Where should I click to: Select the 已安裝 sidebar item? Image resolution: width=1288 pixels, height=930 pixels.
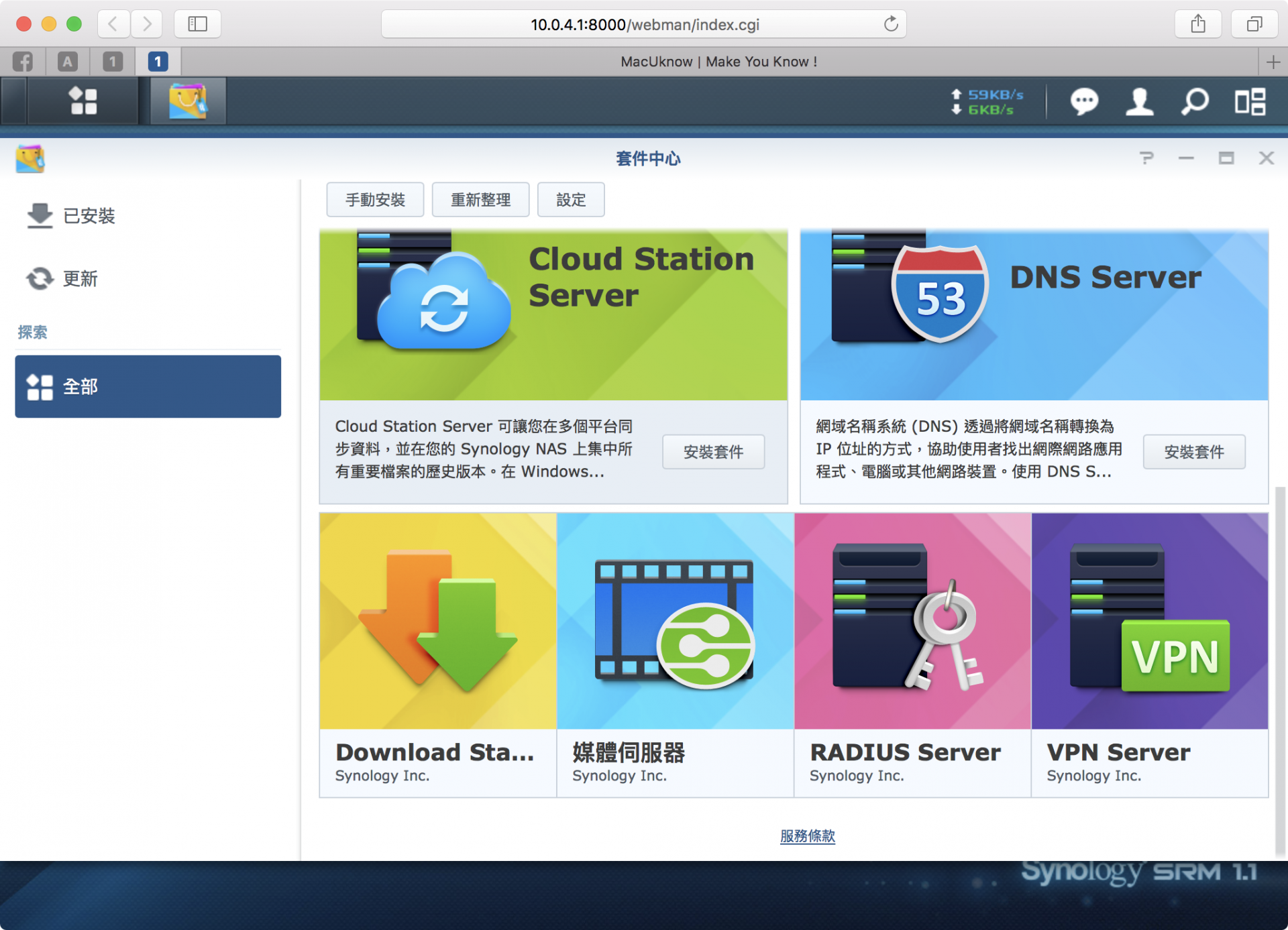[89, 216]
